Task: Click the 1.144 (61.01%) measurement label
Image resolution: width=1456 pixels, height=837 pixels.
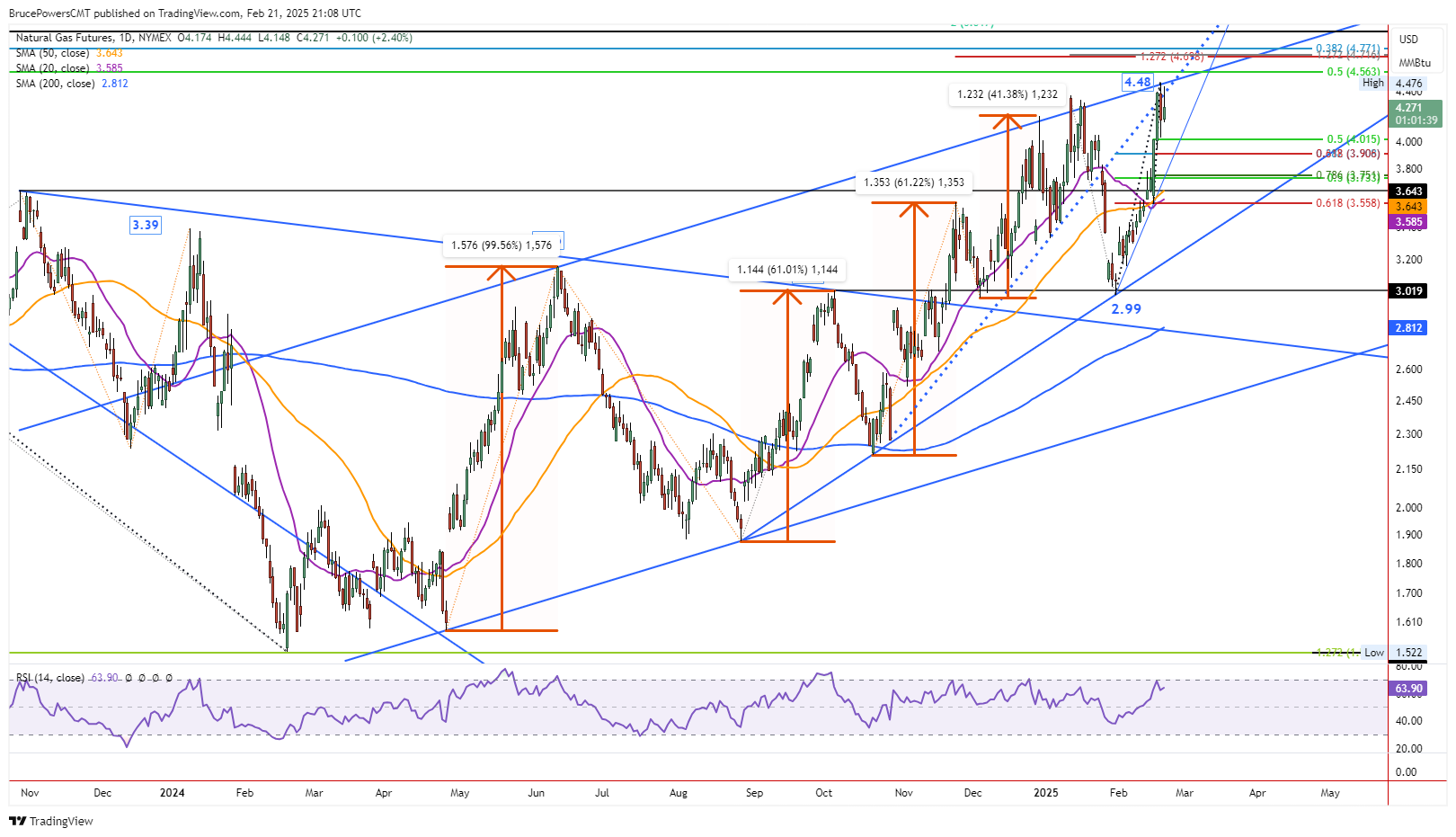Action: click(x=787, y=270)
